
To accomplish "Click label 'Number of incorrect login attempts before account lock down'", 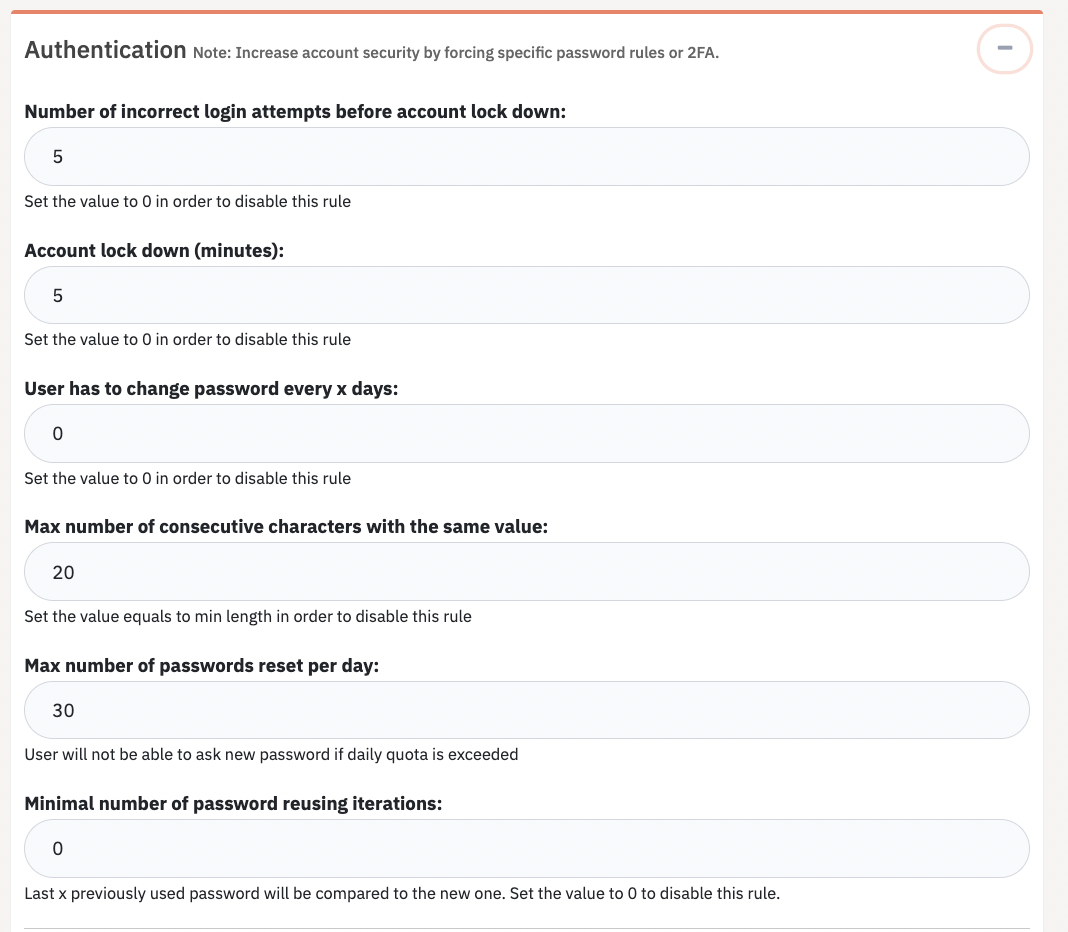I will coord(295,112).
